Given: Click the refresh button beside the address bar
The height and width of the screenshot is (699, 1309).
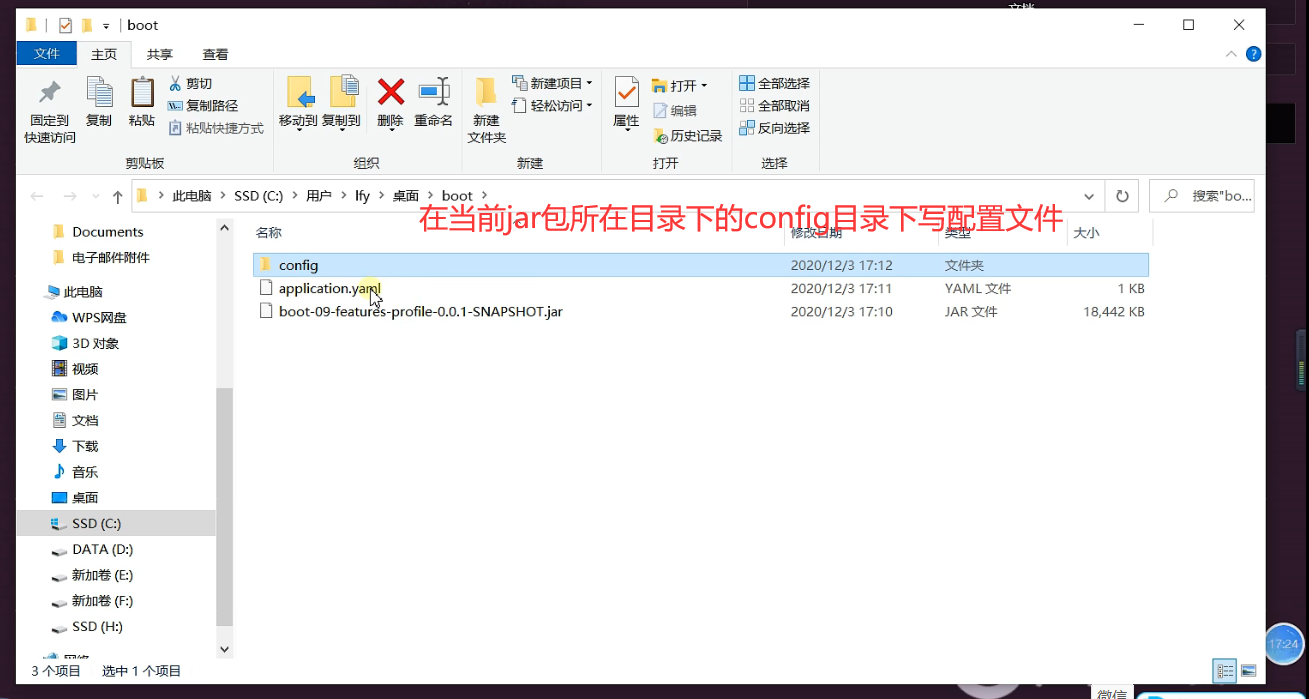Looking at the screenshot, I should pyautogui.click(x=1122, y=196).
